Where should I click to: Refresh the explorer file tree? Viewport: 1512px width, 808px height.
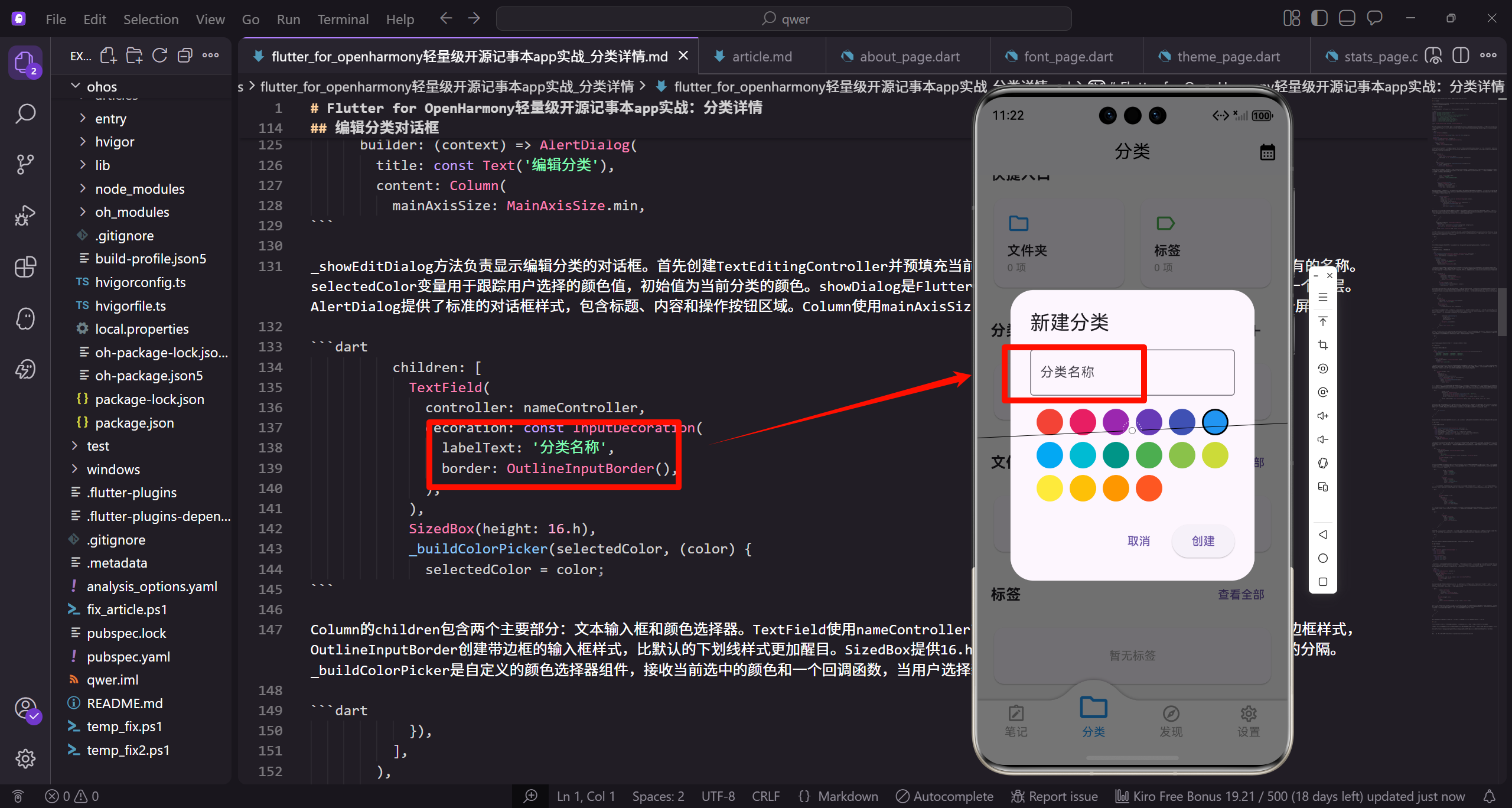[159, 56]
